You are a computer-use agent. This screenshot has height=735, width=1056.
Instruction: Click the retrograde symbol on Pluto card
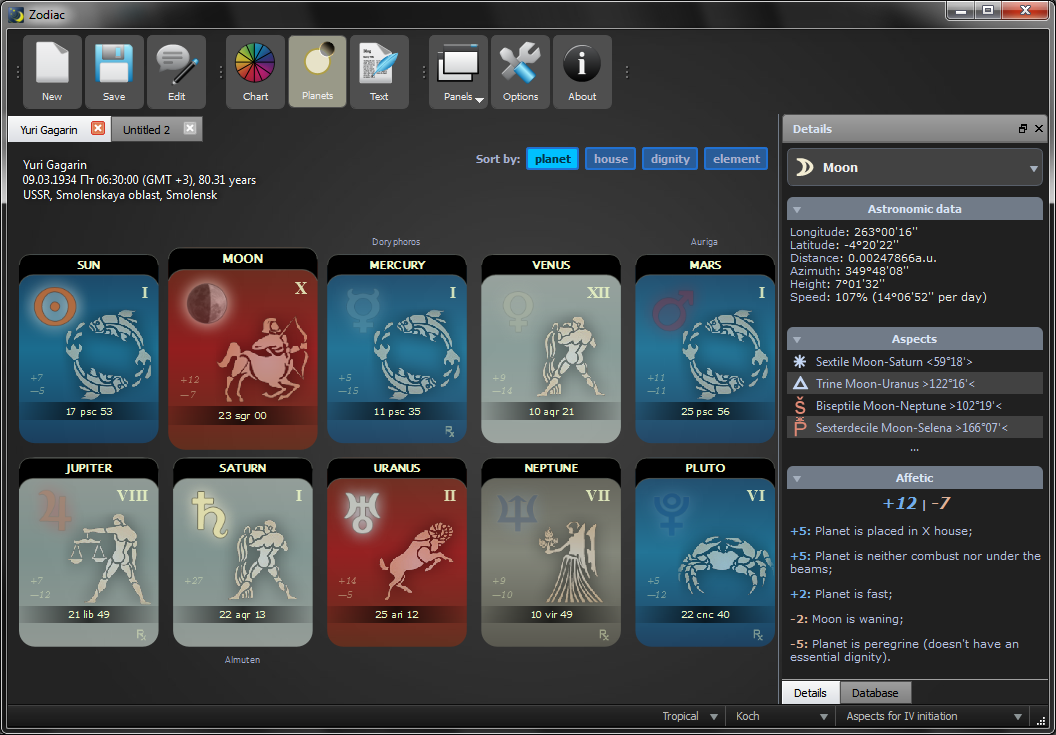click(758, 635)
